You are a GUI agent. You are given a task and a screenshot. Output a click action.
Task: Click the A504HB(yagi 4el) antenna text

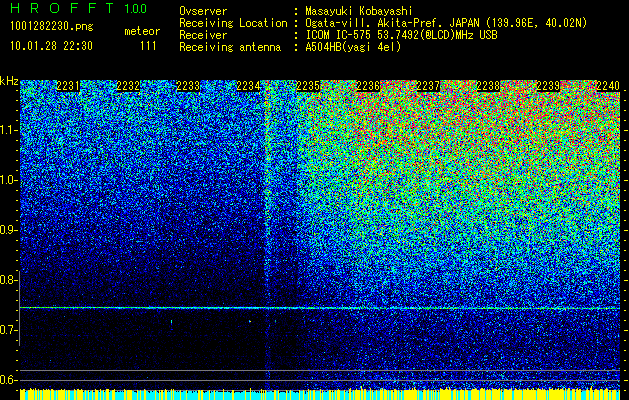pos(353,47)
